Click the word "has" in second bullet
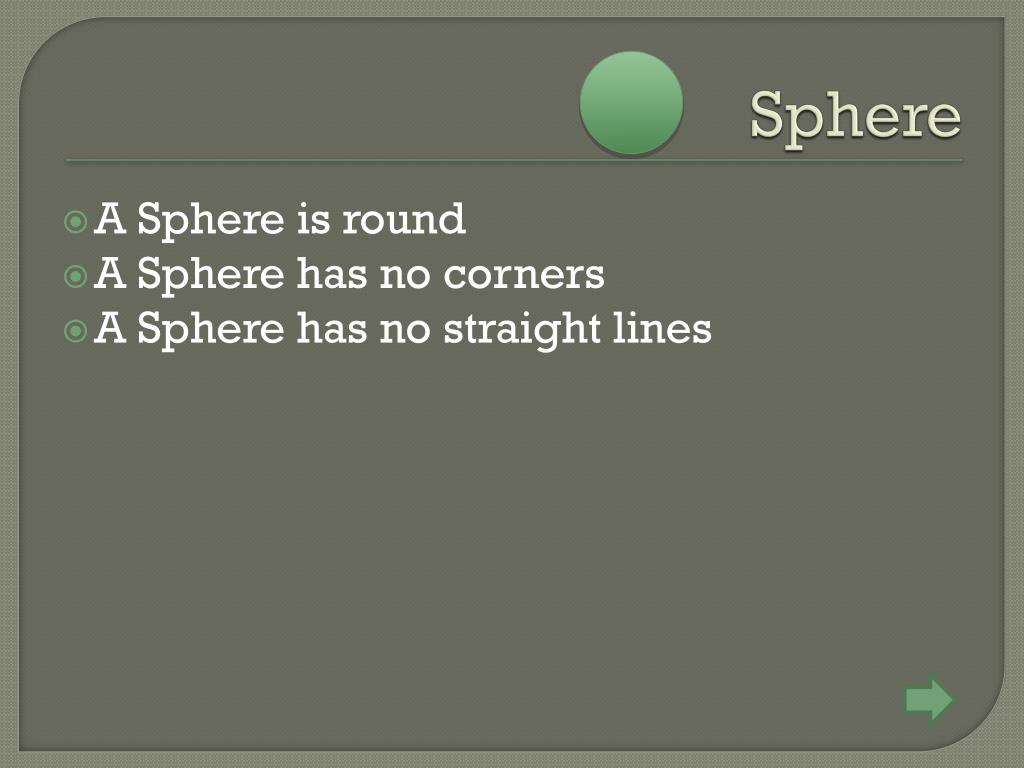The height and width of the screenshot is (768, 1024). click(x=332, y=273)
